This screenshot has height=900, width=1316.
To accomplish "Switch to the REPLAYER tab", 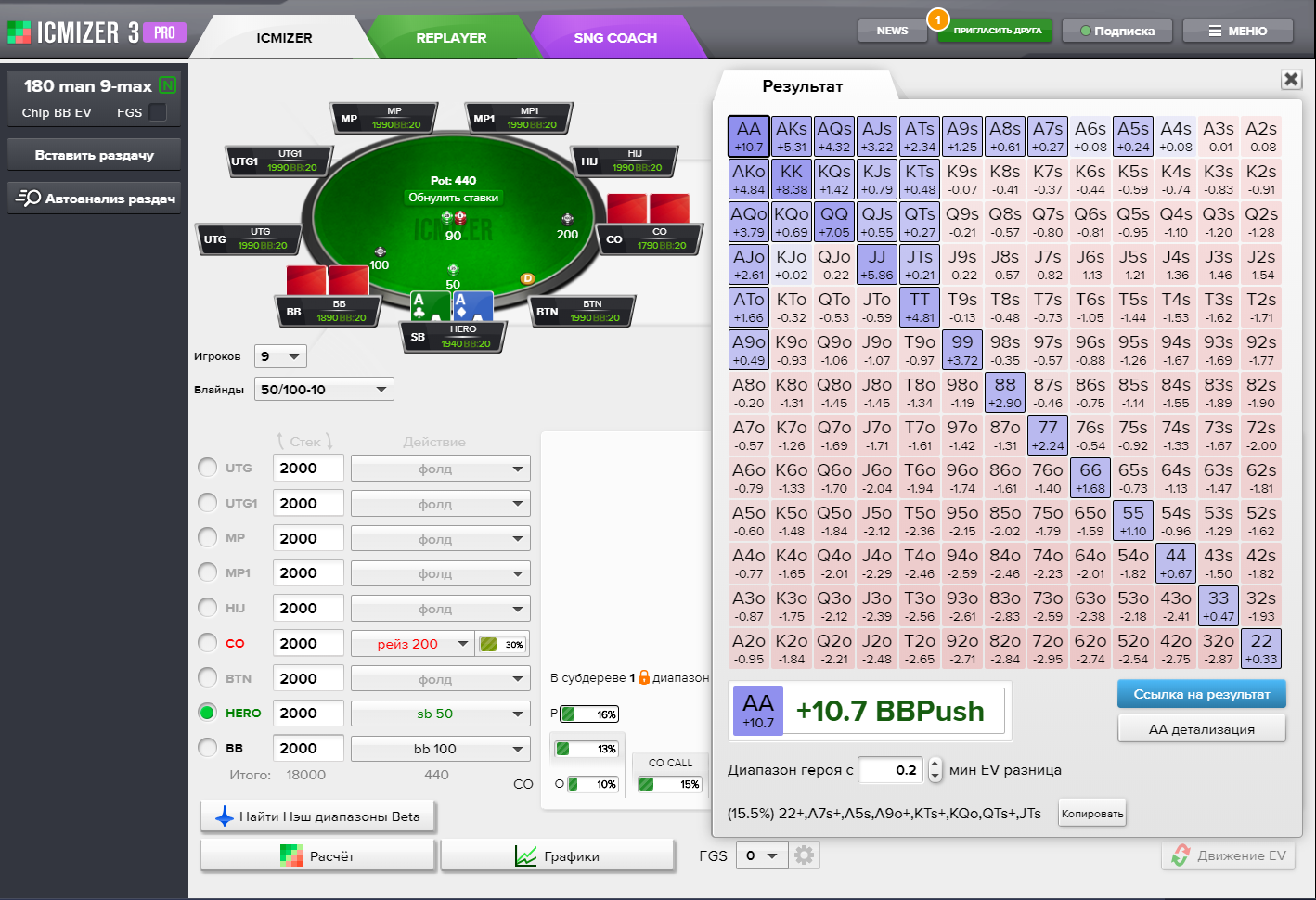I will pos(451,38).
